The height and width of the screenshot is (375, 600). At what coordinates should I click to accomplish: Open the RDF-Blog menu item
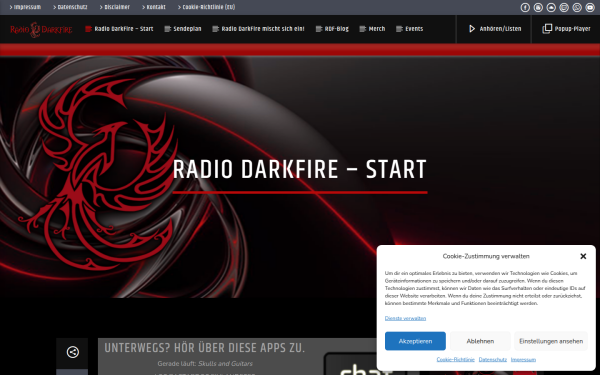[332, 29]
